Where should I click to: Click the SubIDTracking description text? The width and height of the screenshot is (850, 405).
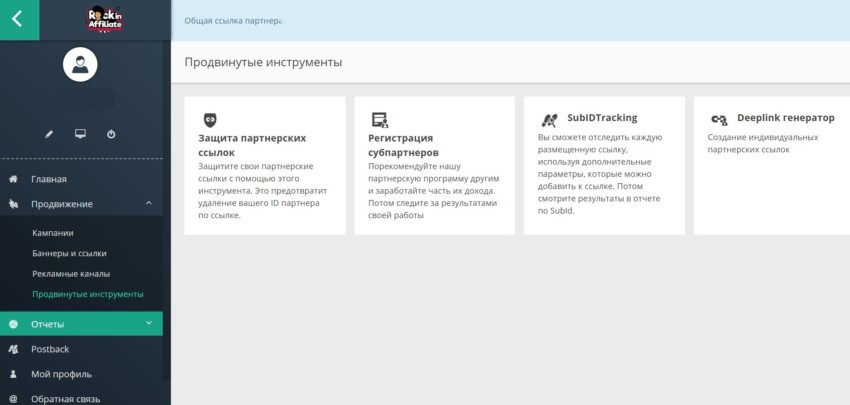coord(600,175)
